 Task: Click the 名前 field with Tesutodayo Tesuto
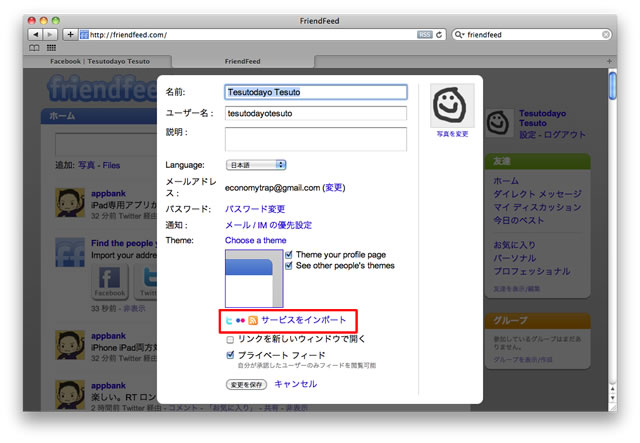pyautogui.click(x=316, y=92)
